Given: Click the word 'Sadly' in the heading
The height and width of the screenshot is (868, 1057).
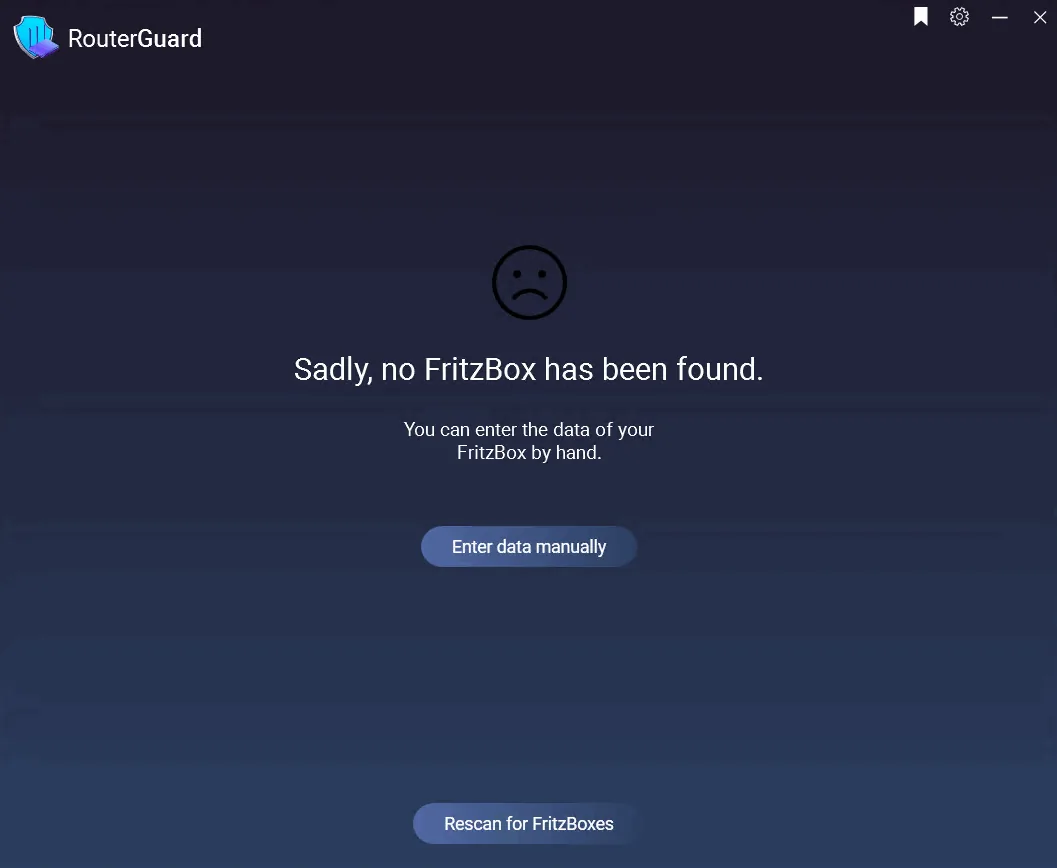Looking at the screenshot, I should [333, 370].
